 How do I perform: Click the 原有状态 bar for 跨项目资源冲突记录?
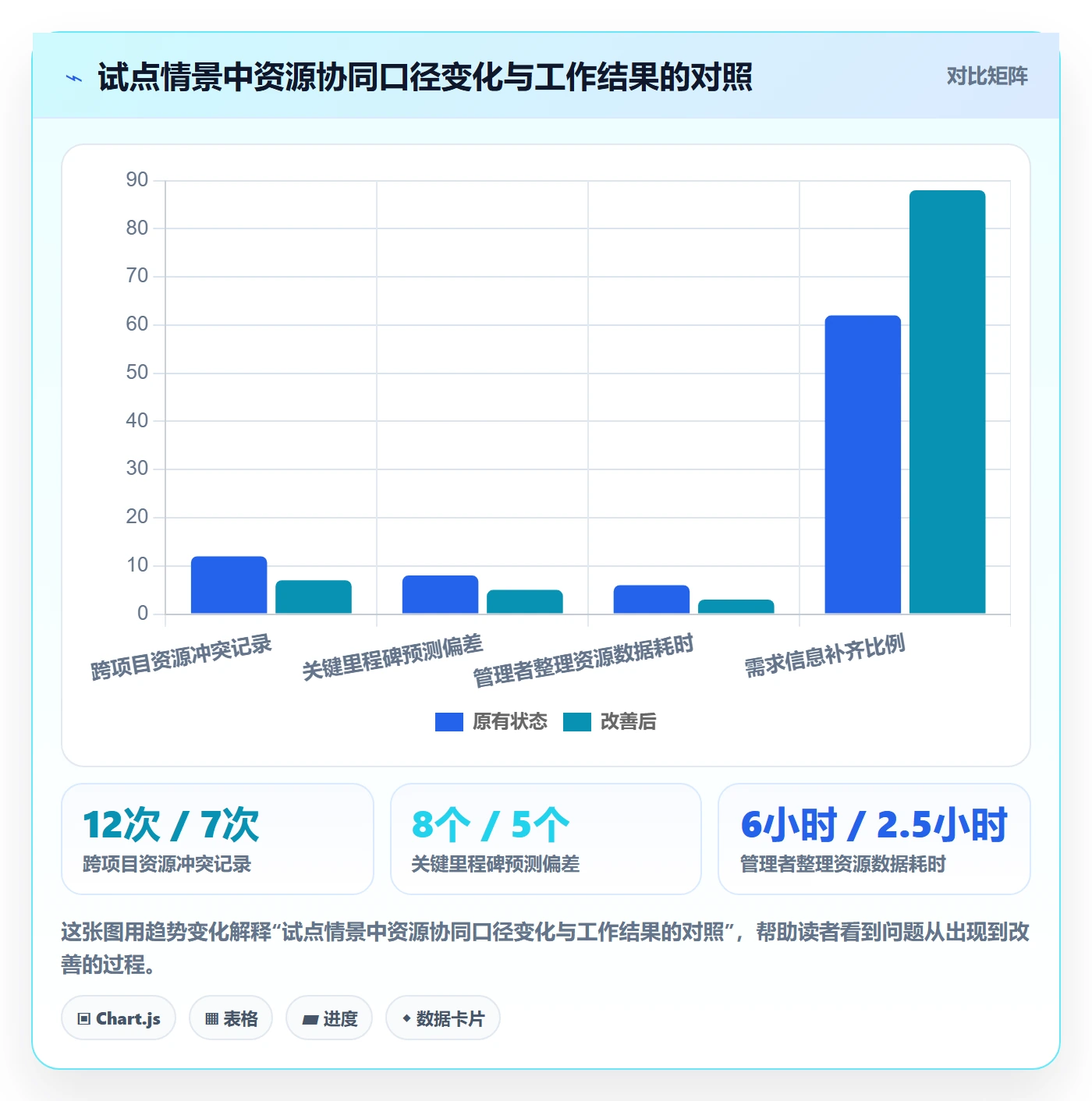point(229,585)
